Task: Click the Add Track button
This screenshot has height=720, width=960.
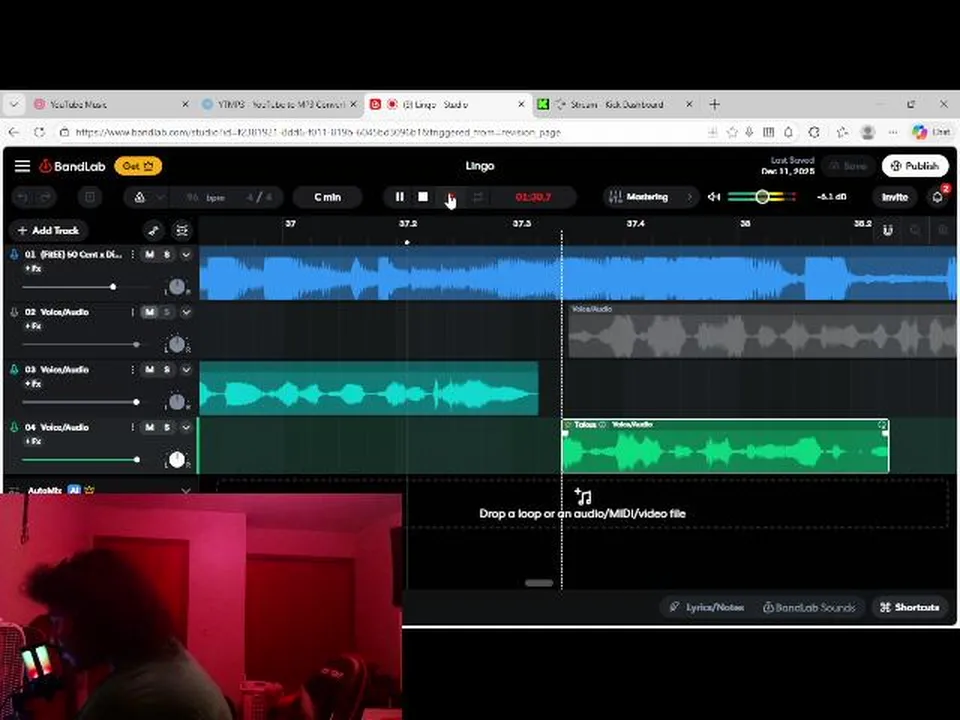Action: [48, 230]
